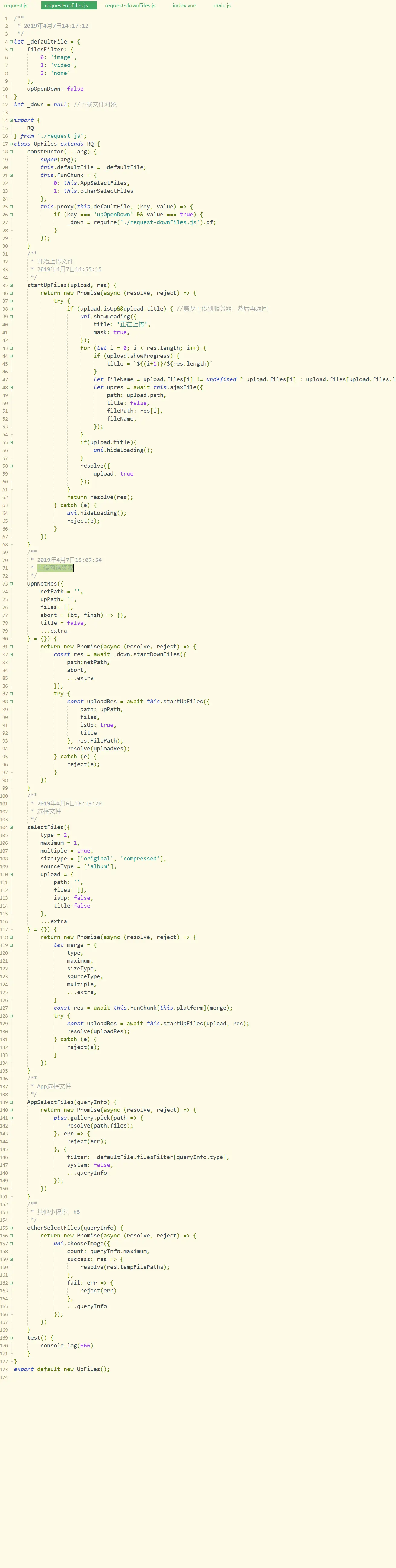Fold the plus.gallery.pick call at line 141

11,1118
